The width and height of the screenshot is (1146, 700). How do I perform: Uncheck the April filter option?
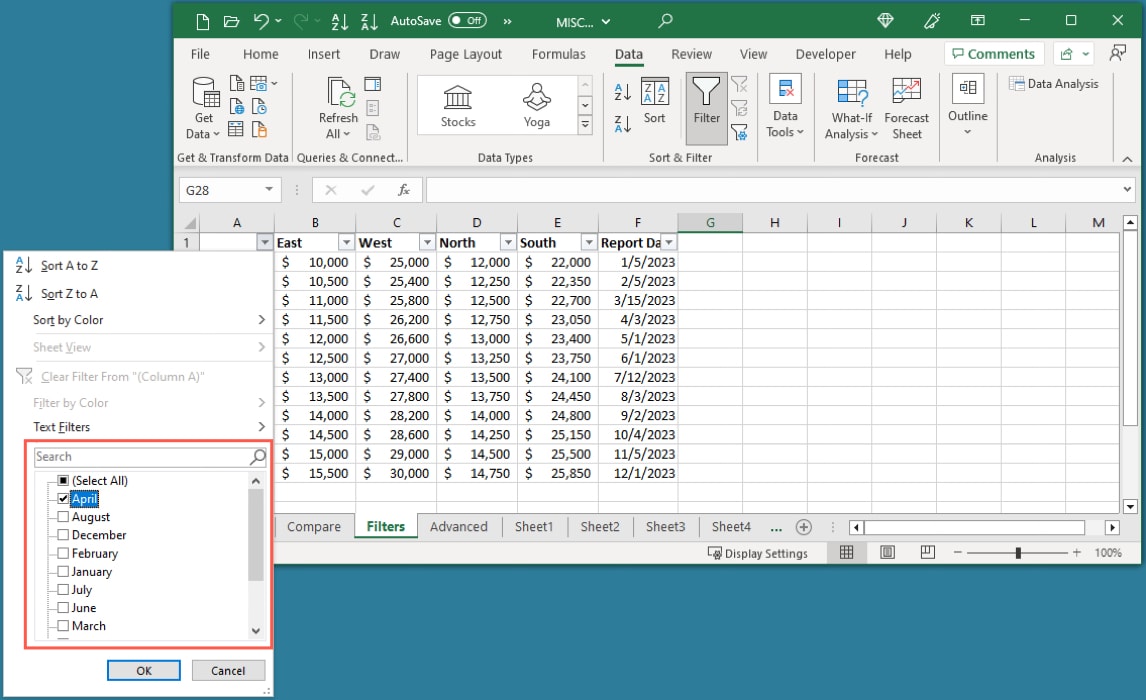[x=62, y=498]
